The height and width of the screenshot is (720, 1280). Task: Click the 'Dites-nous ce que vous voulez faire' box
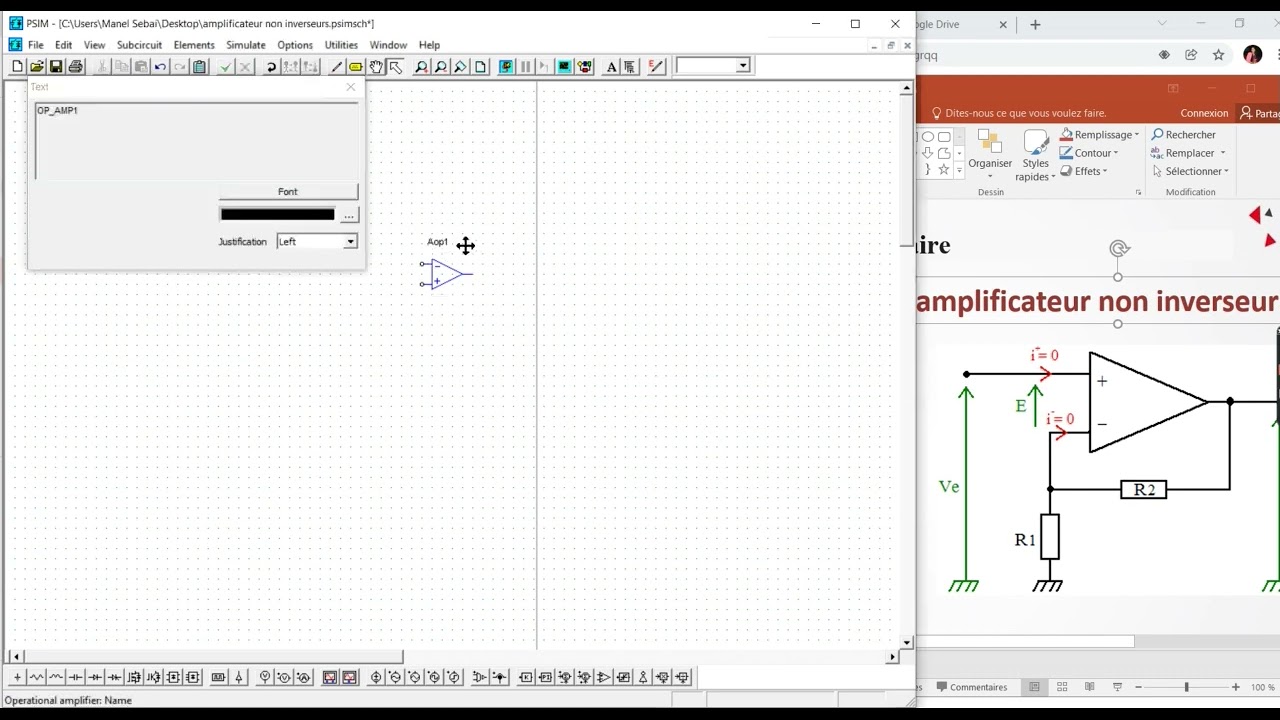1018,113
